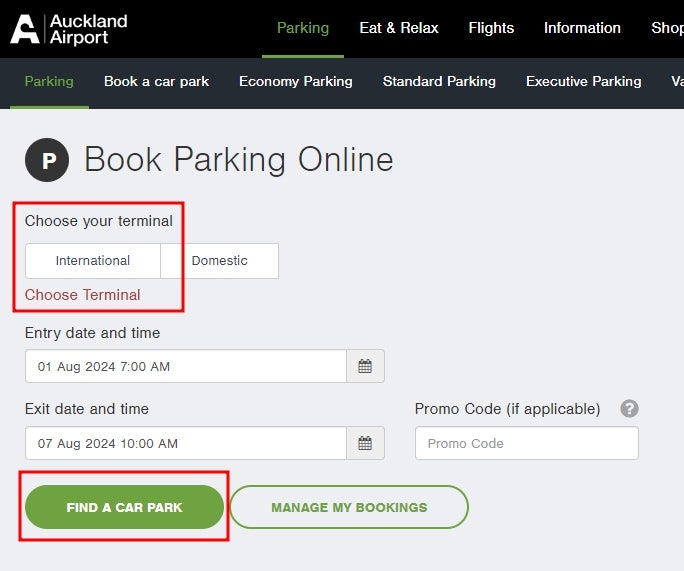Viewport: 684px width, 571px height.
Task: Open the Shop menu item
Action: point(667,28)
